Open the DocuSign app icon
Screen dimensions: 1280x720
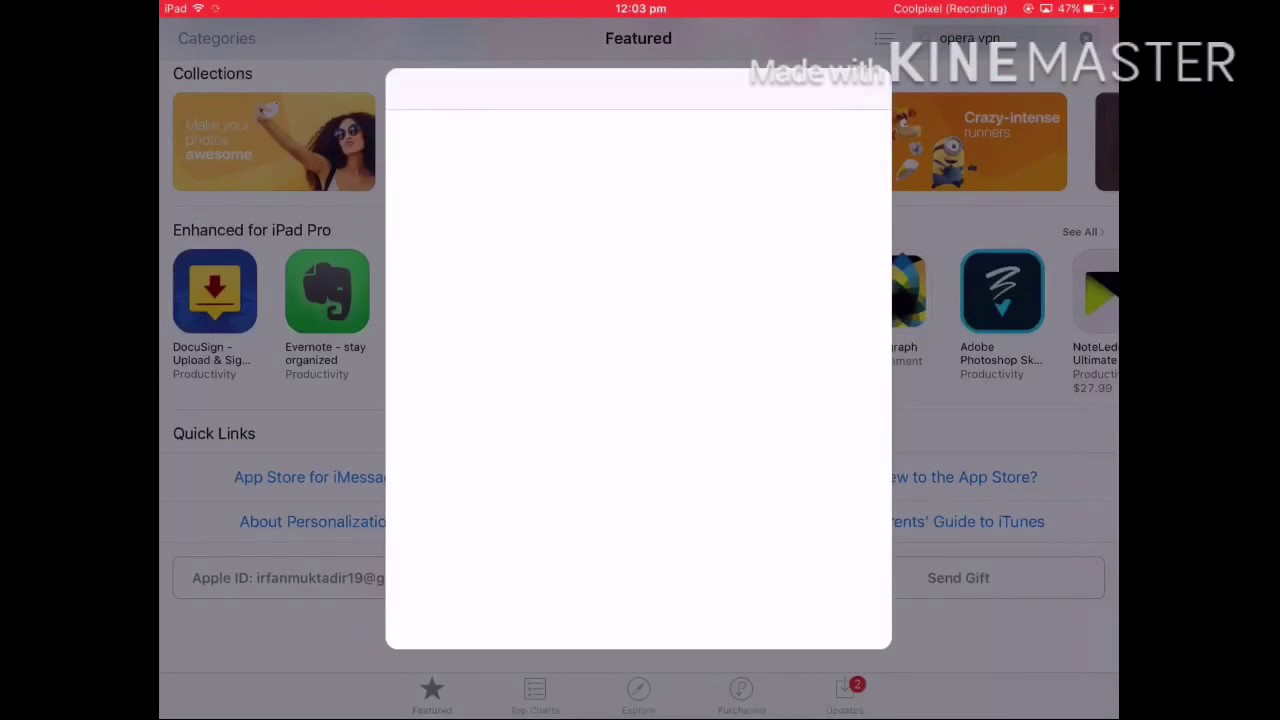pyautogui.click(x=215, y=291)
